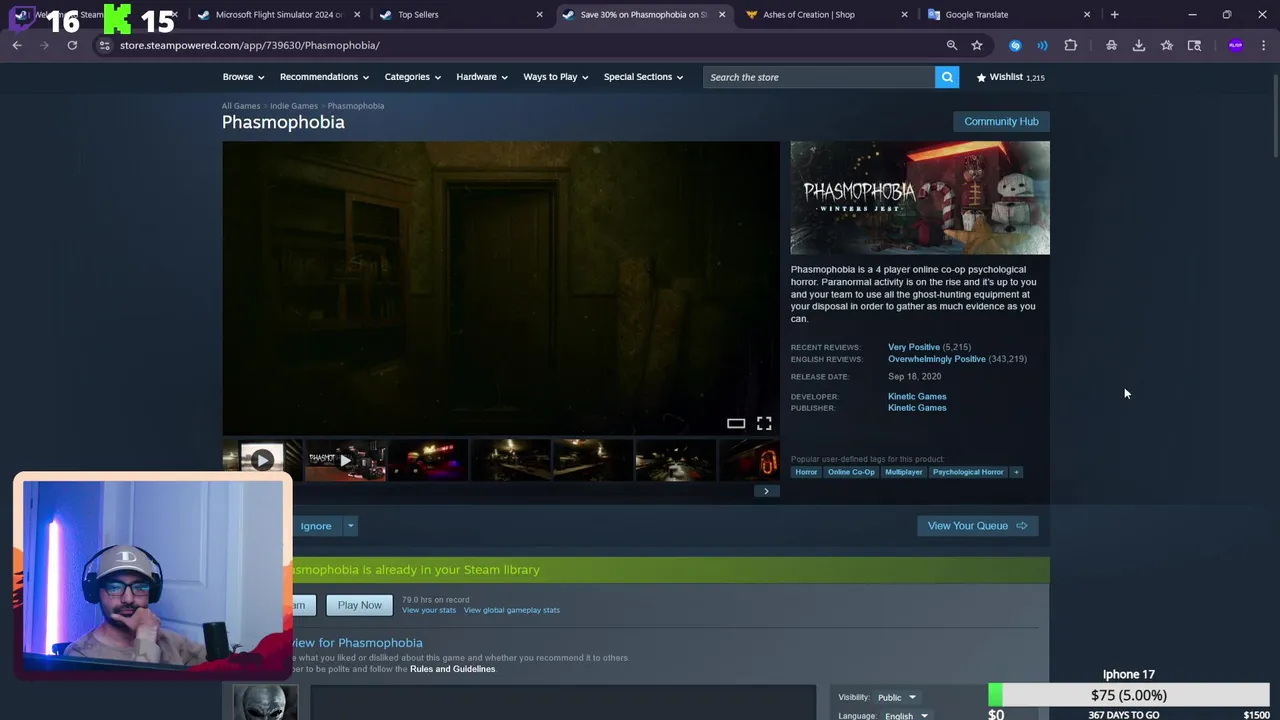Select the Horror tag

tap(806, 472)
